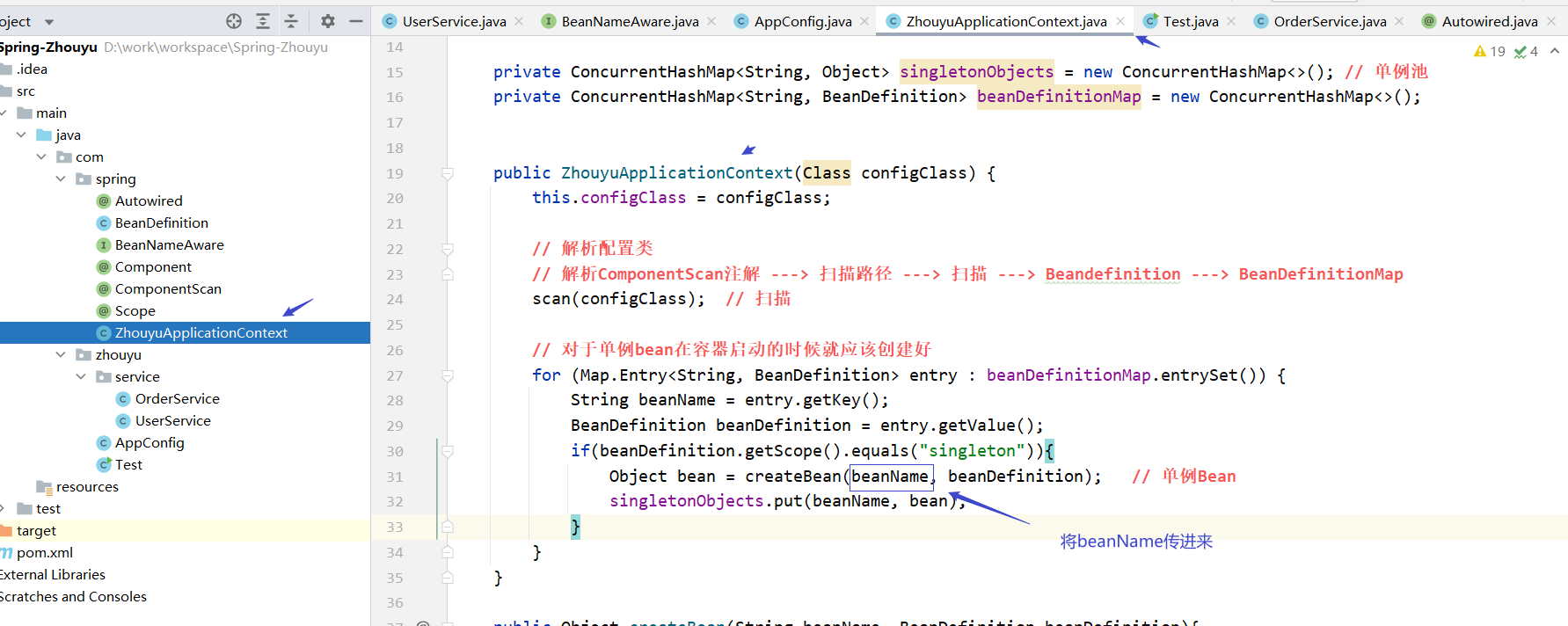Collapse the java folder
The height and width of the screenshot is (626, 1568).
(21, 135)
